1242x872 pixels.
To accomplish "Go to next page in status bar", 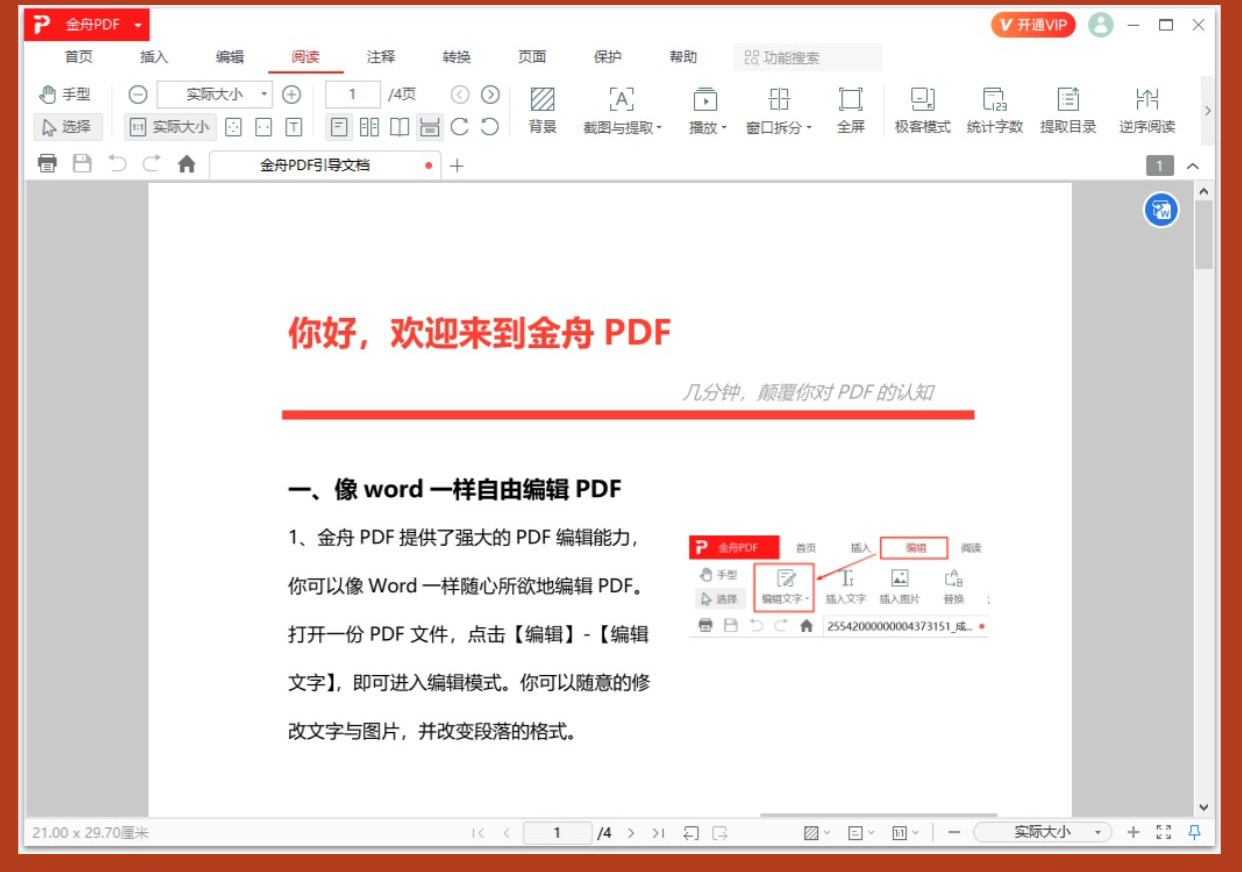I will (x=630, y=832).
